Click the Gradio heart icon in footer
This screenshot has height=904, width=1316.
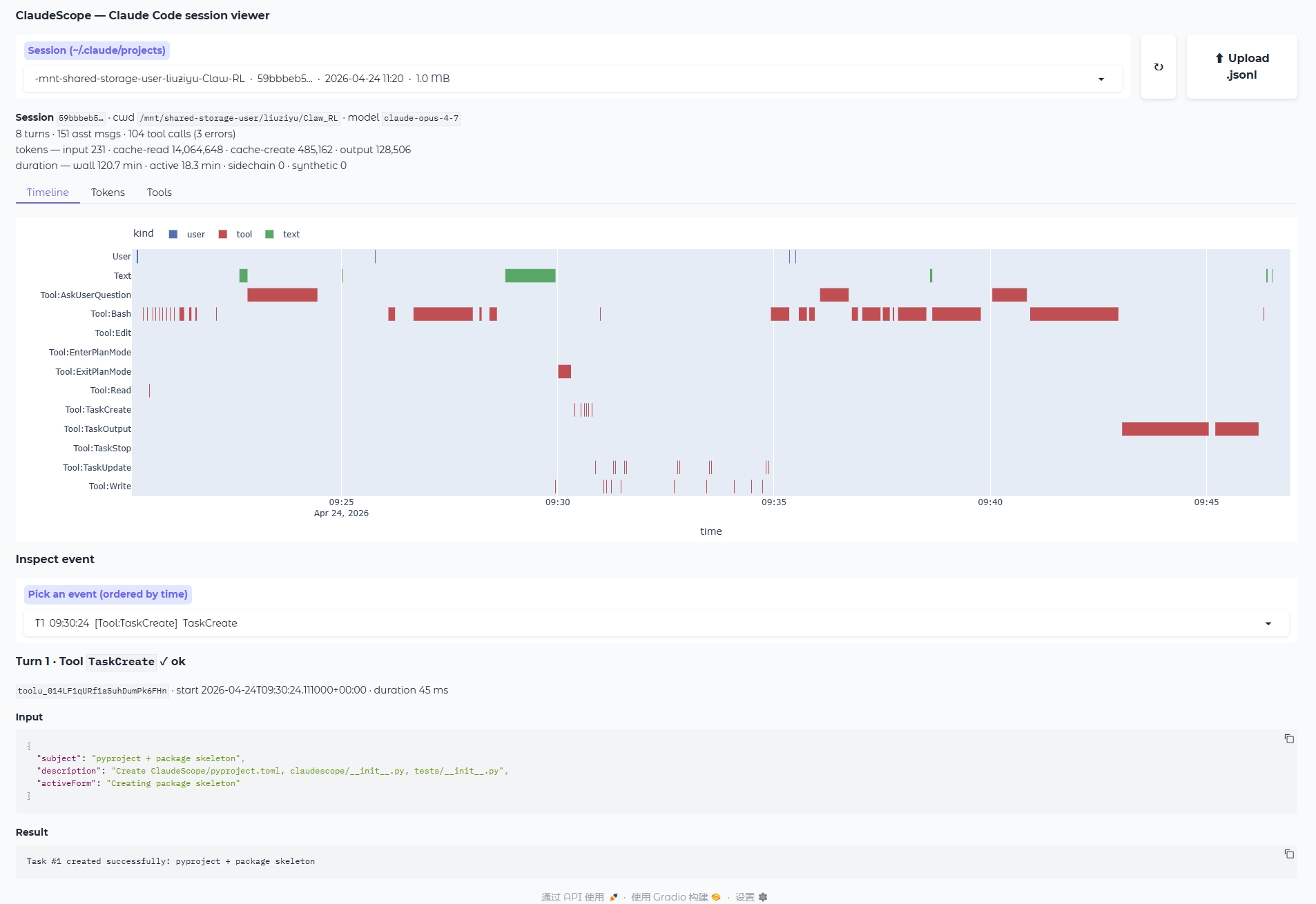716,897
